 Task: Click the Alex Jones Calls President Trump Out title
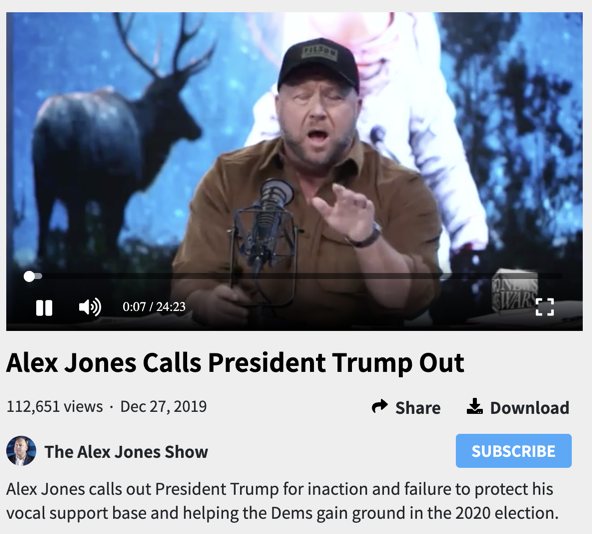click(x=235, y=363)
